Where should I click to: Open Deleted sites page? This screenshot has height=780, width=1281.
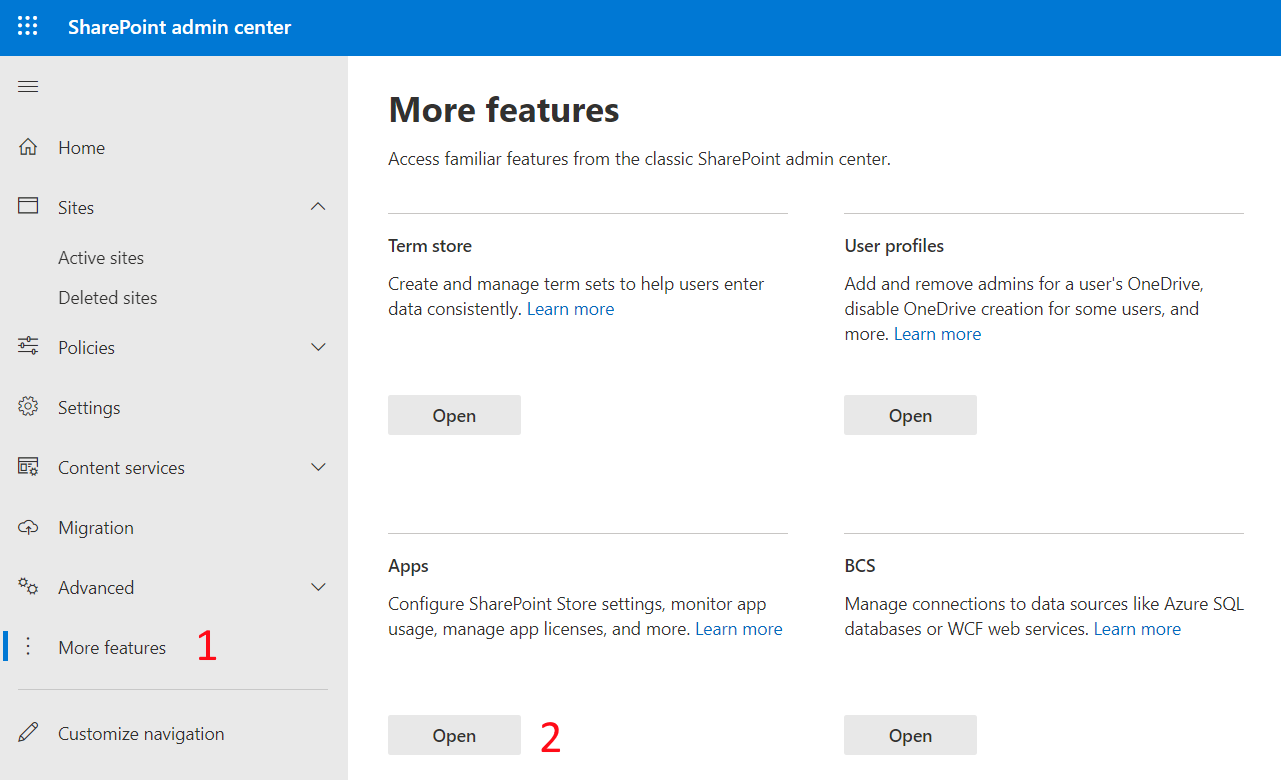coord(107,298)
